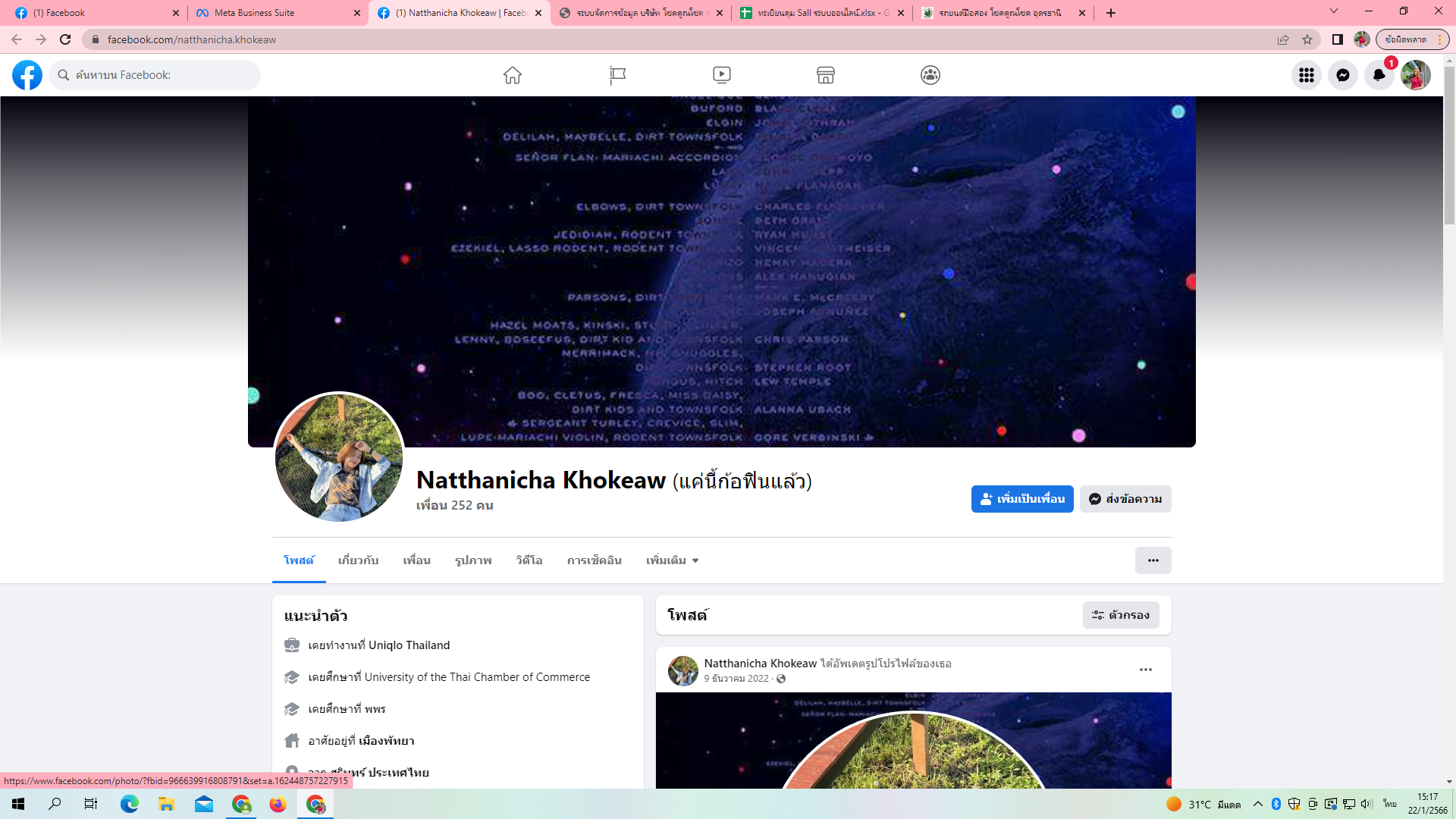Switch to the รูปภาพ tab

(x=473, y=560)
